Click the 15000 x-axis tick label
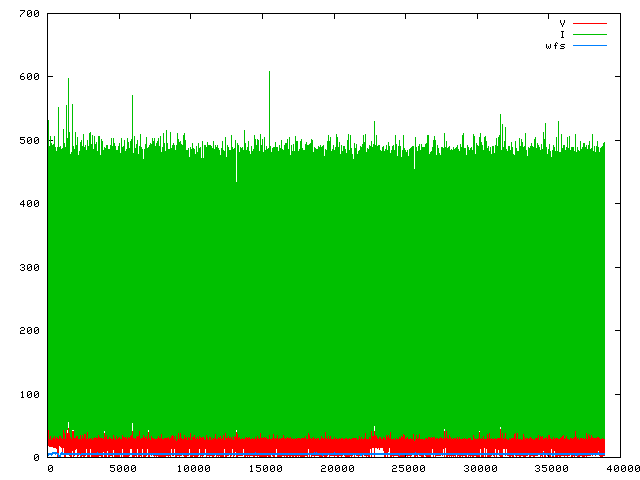This screenshot has height=480, width=640. point(265,468)
